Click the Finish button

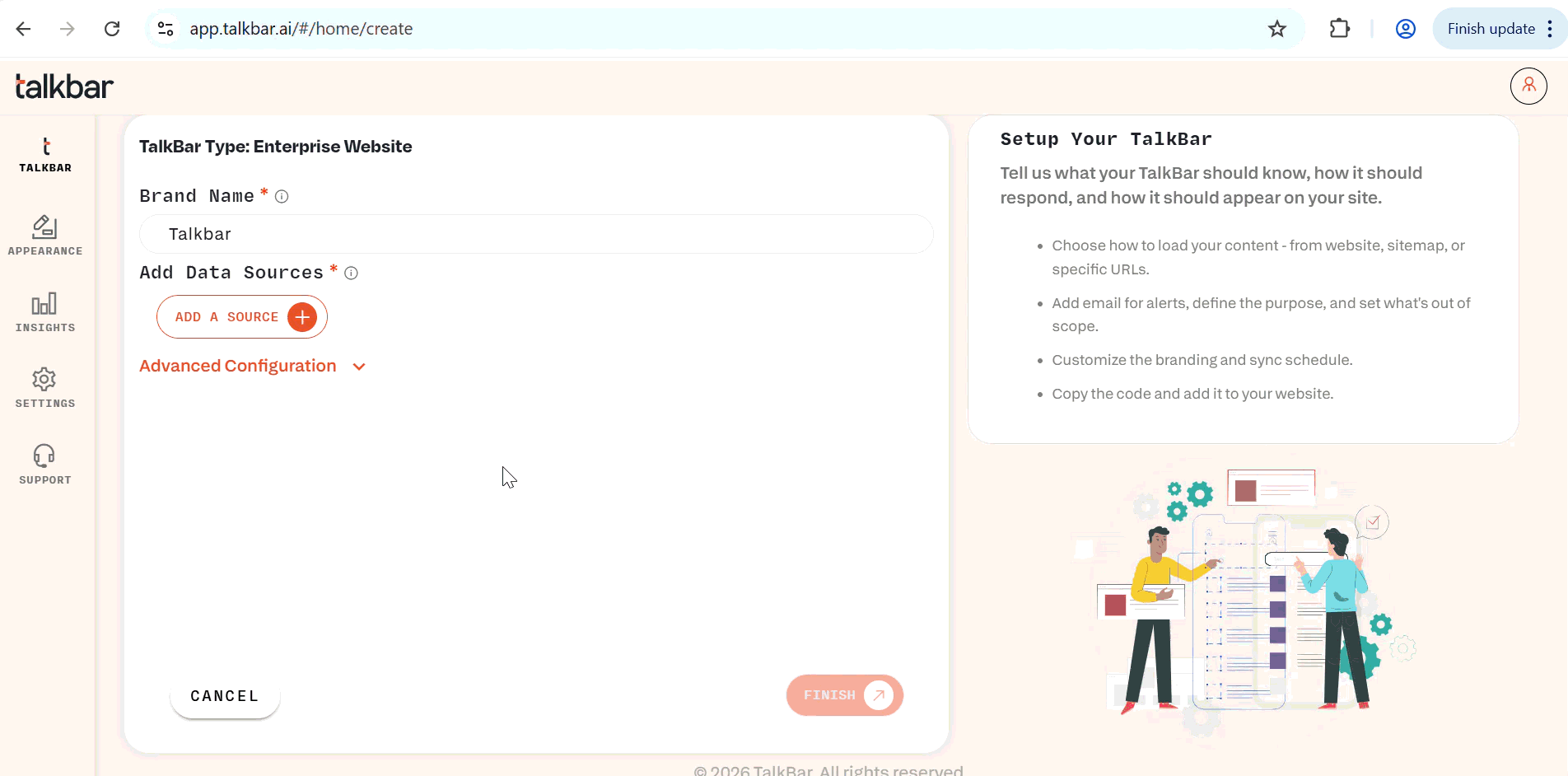point(844,695)
